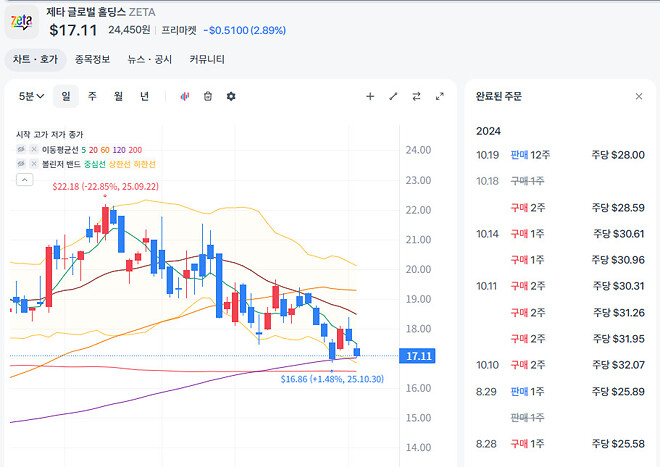Select the 주 weekly timeframe
660x467 pixels.
[x=92, y=96]
